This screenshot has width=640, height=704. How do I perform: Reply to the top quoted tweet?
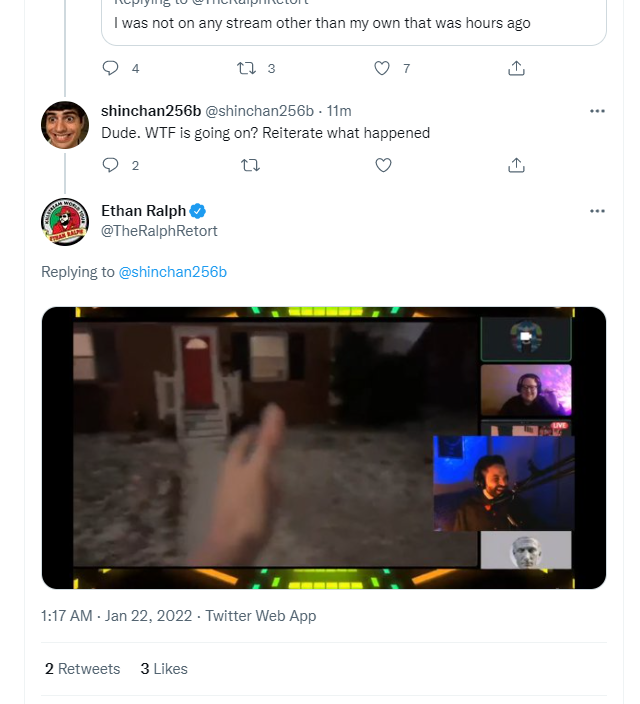(x=110, y=68)
